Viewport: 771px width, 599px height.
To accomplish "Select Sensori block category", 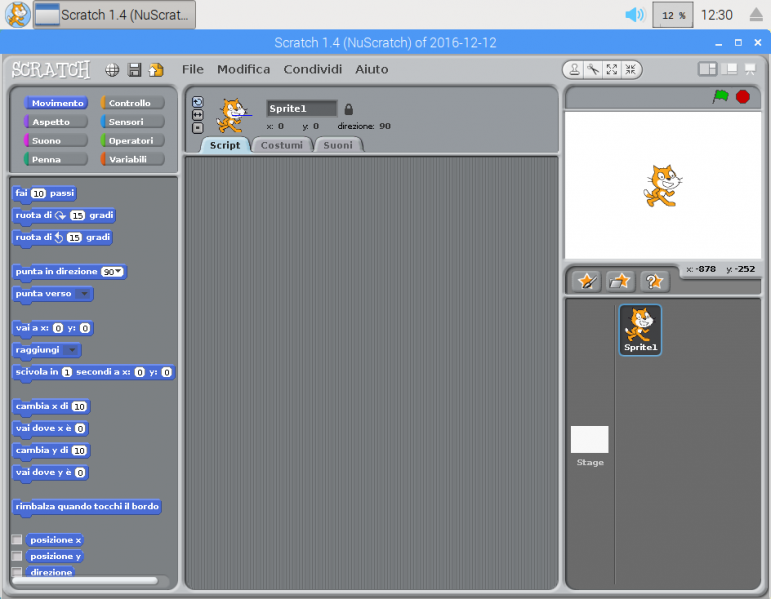I will 133,122.
